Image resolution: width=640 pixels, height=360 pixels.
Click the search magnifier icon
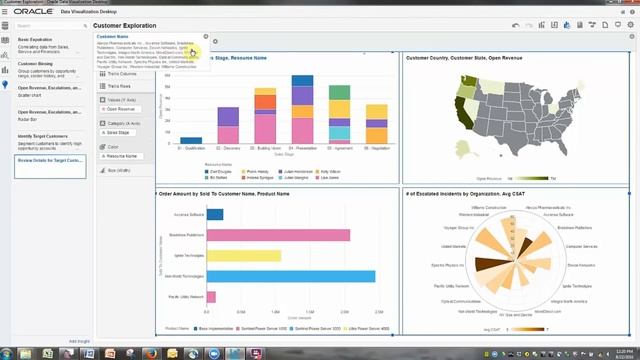coord(85,26)
